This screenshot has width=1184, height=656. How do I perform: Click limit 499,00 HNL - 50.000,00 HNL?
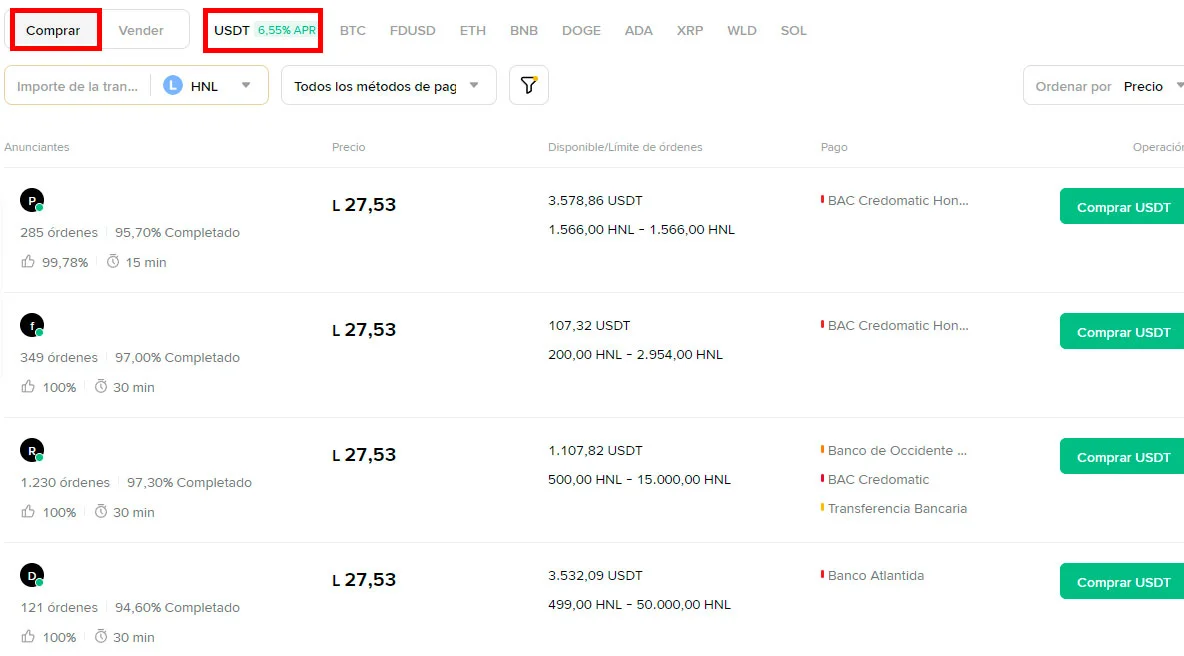click(639, 605)
